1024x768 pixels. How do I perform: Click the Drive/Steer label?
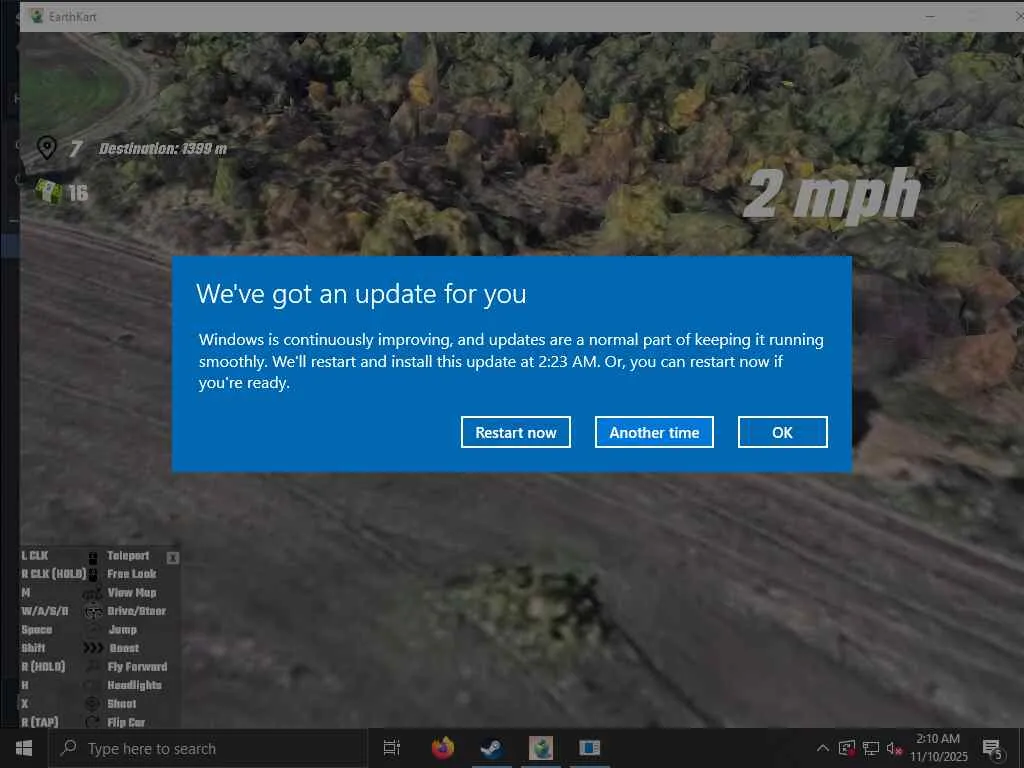[136, 611]
